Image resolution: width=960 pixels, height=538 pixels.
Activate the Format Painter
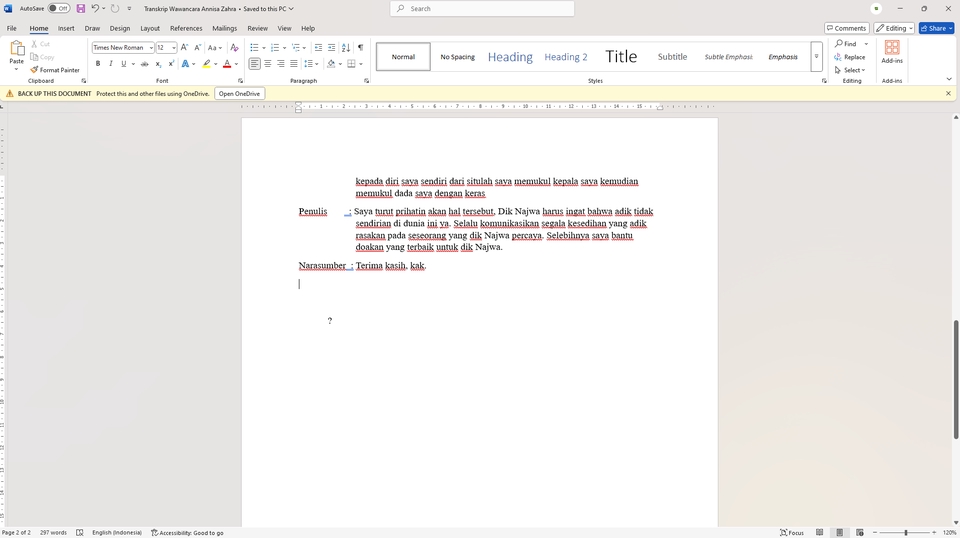point(55,70)
